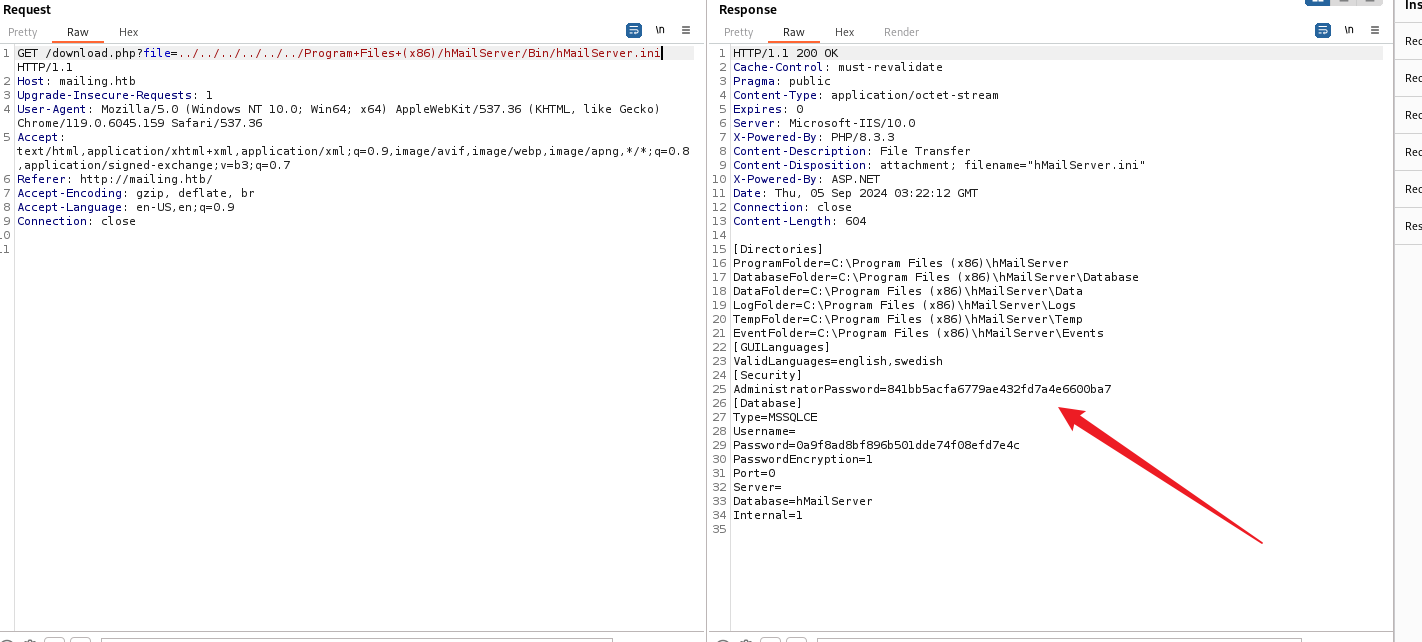1422x642 pixels.
Task: Select the Raw tab in Request pane
Action: pos(78,32)
